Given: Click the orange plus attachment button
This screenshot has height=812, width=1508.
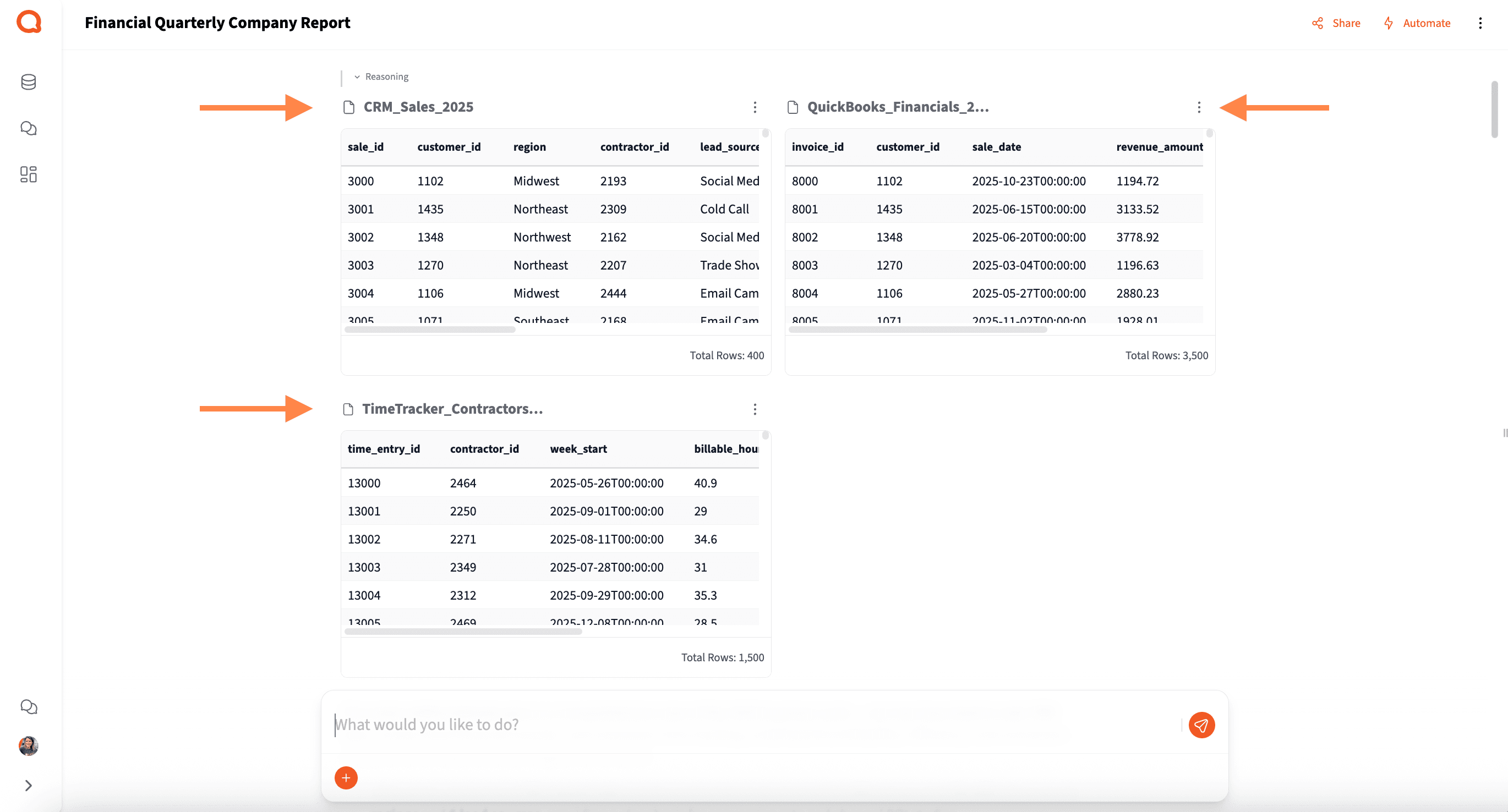Looking at the screenshot, I should [346, 777].
